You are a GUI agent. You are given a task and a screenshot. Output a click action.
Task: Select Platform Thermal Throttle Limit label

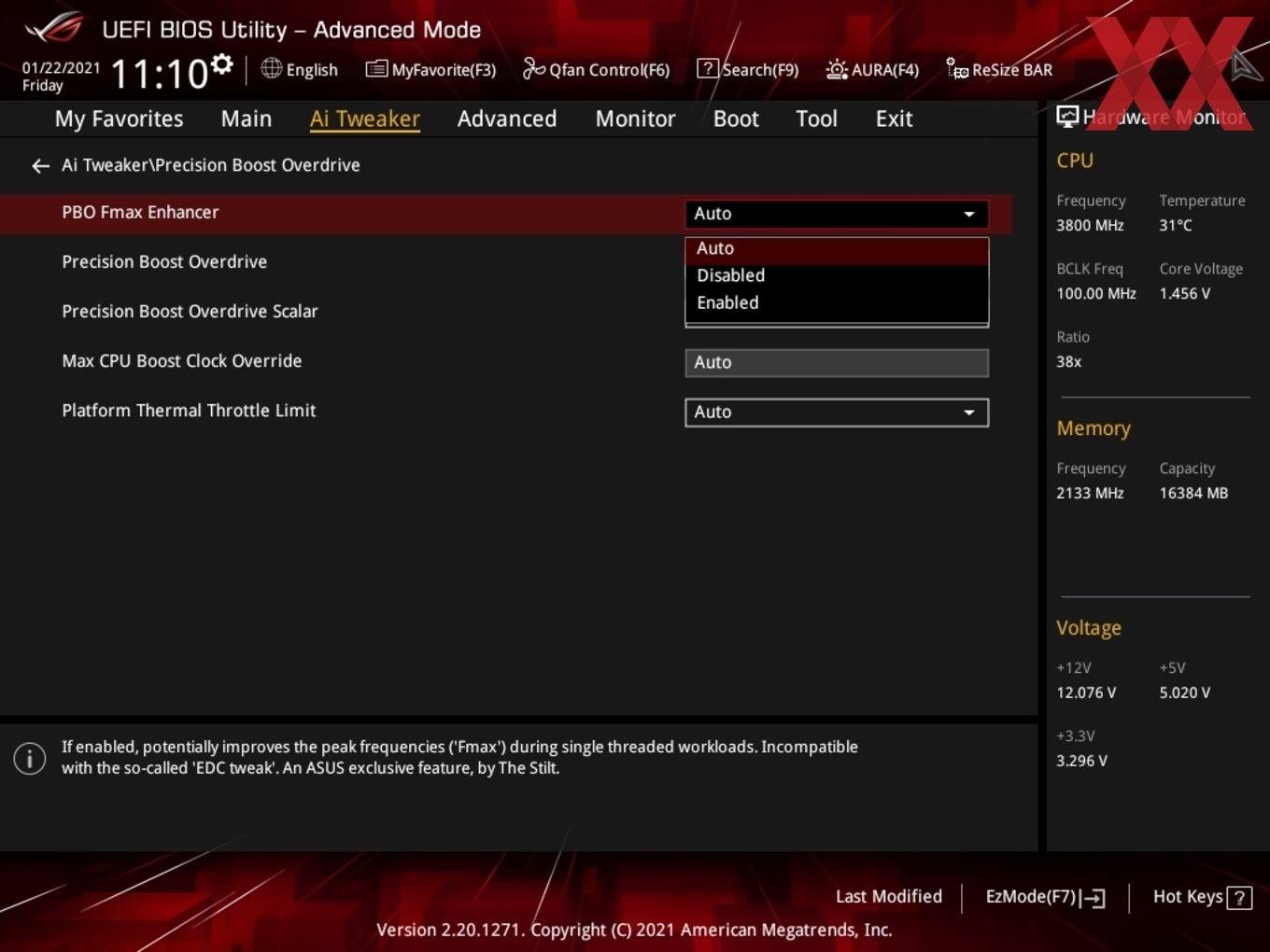189,411
